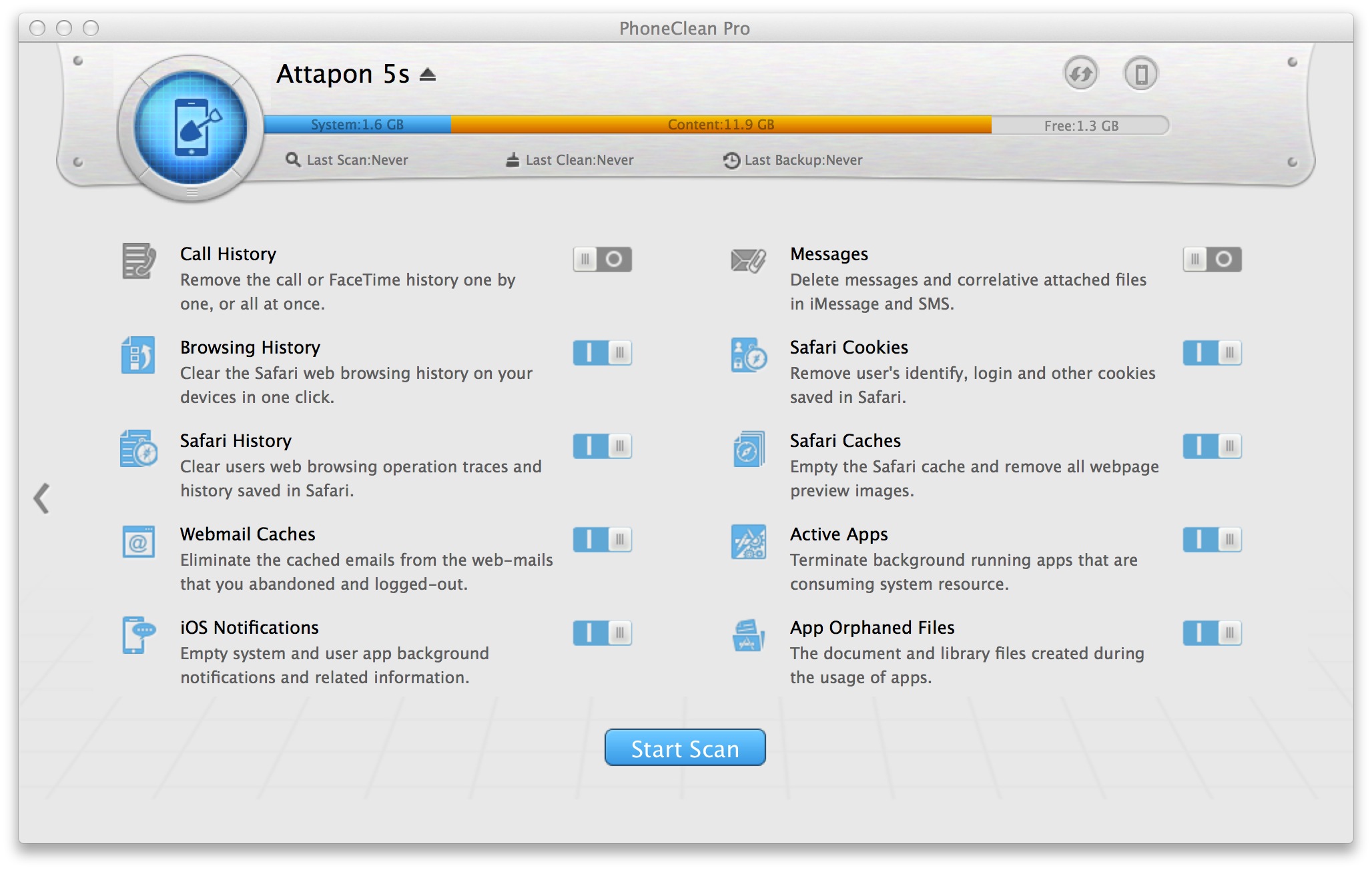
Task: Eject device using arrow beside Attapon 5s
Action: [428, 75]
